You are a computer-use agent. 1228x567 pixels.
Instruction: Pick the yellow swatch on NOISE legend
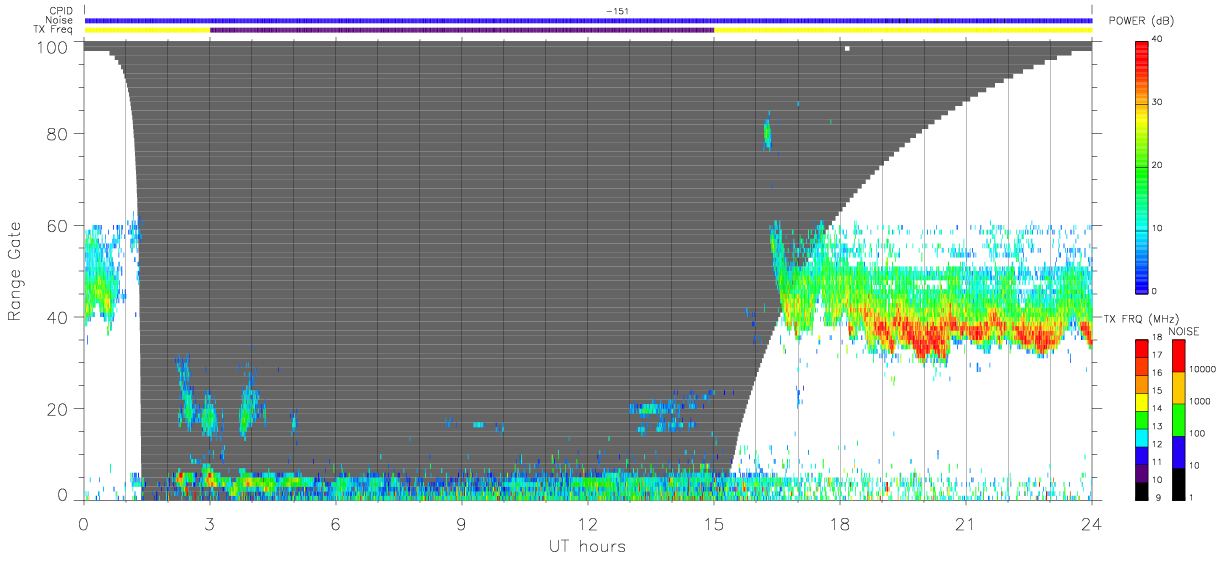point(1178,388)
